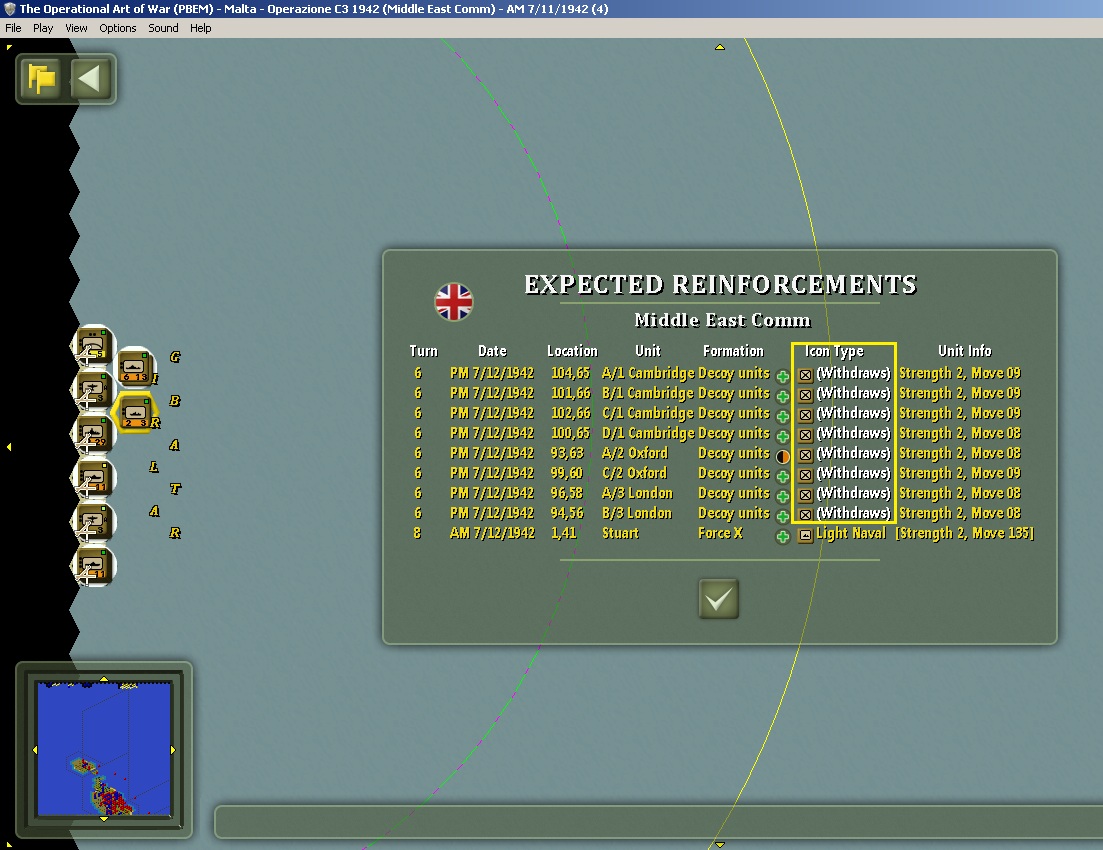Confirm the reinforcements dialog with checkmark
Viewport: 1103px width, 850px height.
718,599
